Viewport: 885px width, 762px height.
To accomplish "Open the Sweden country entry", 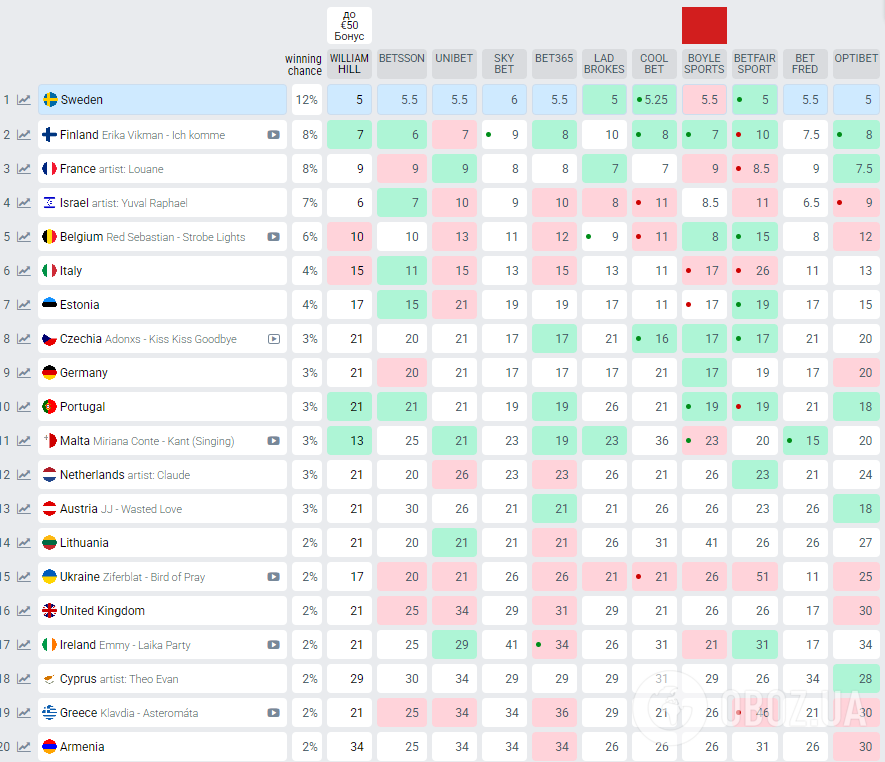I will click(x=82, y=100).
